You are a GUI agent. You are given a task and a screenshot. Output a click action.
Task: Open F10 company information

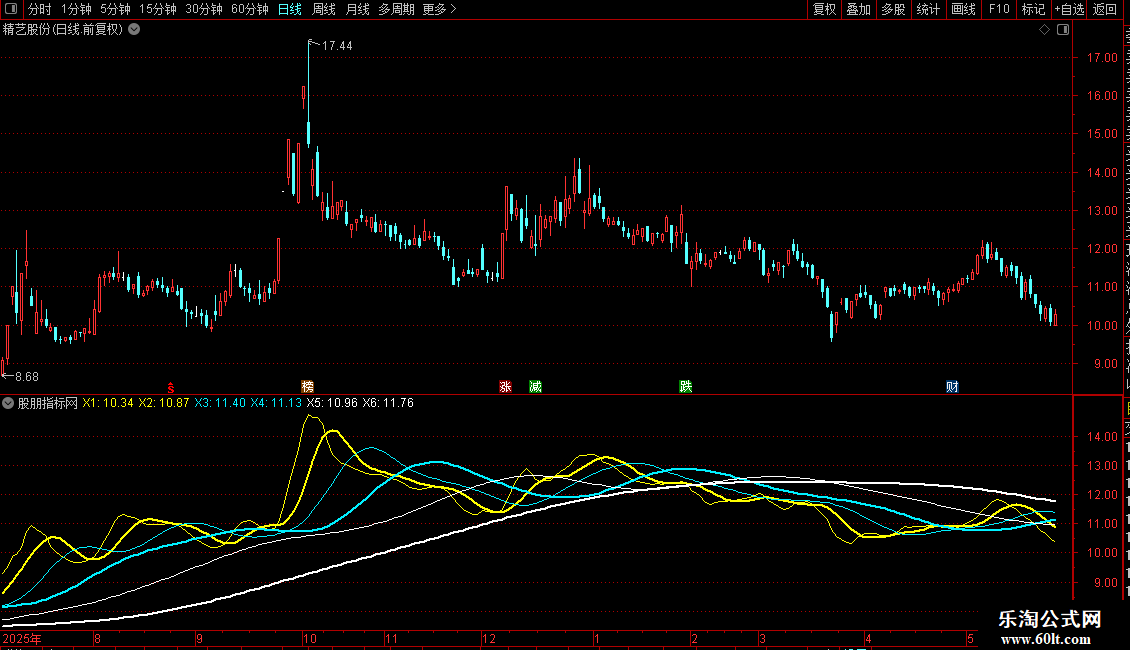(999, 9)
